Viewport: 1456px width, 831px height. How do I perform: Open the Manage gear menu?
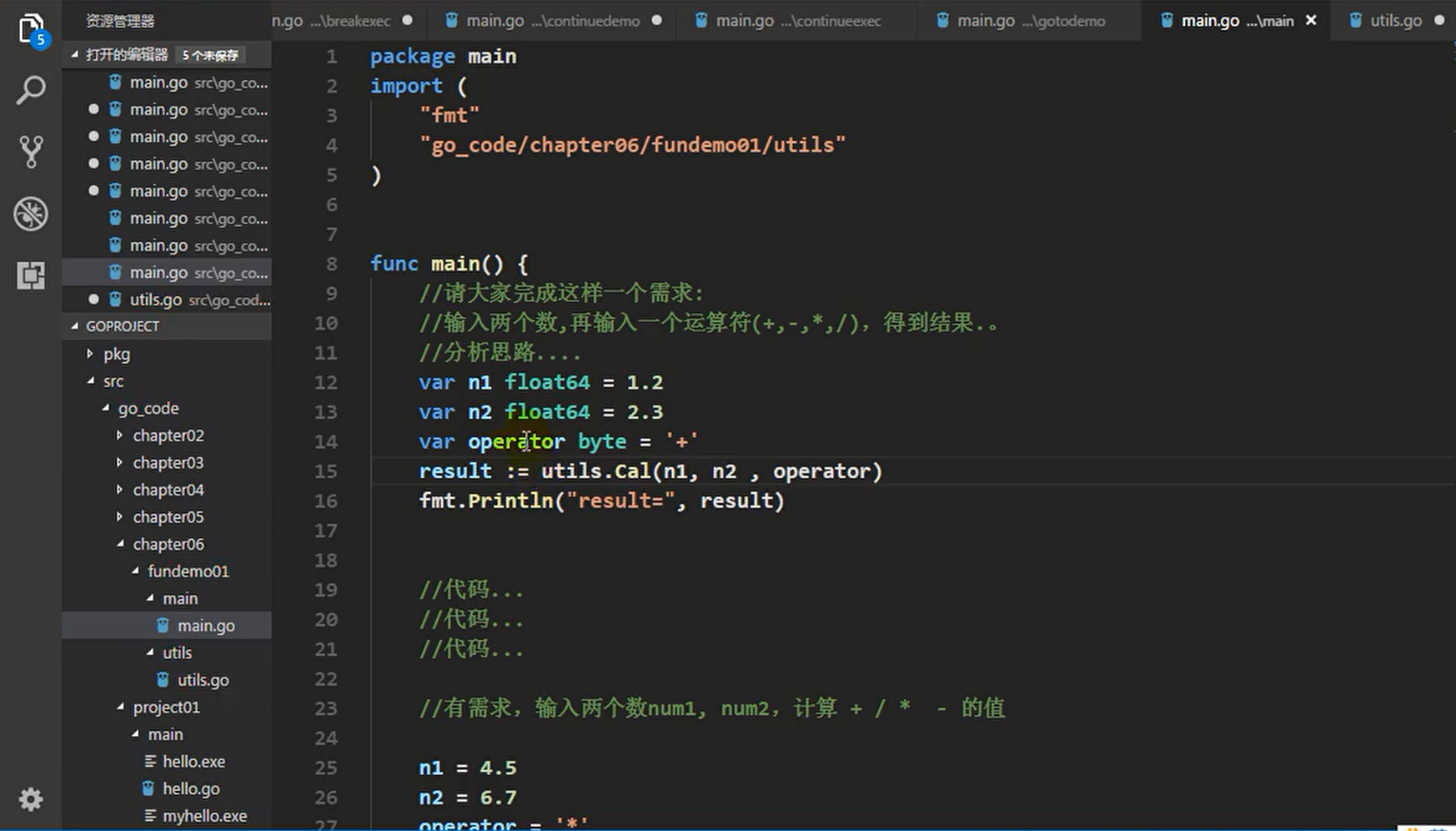point(31,799)
